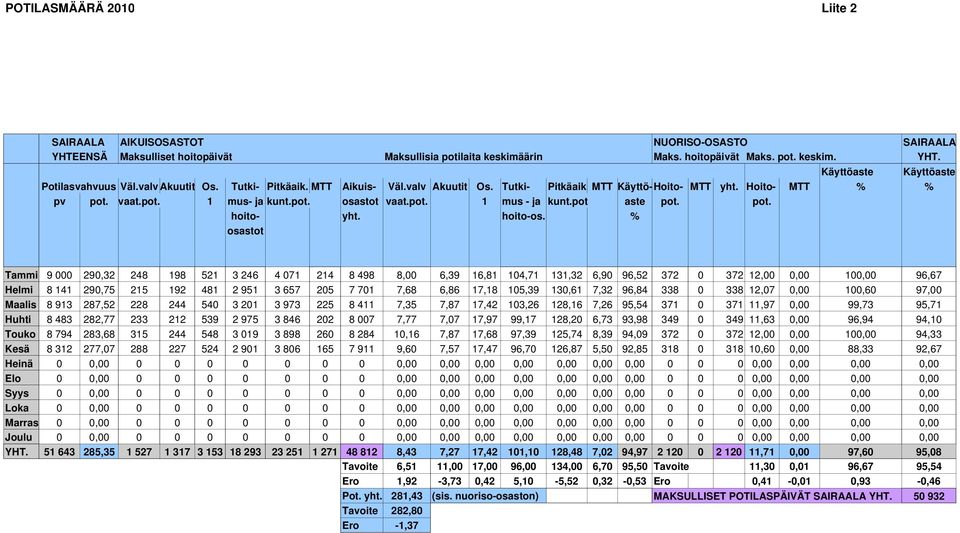The width and height of the screenshot is (960, 533).
Task: Click the -1,37 difference value
Action: point(407,525)
